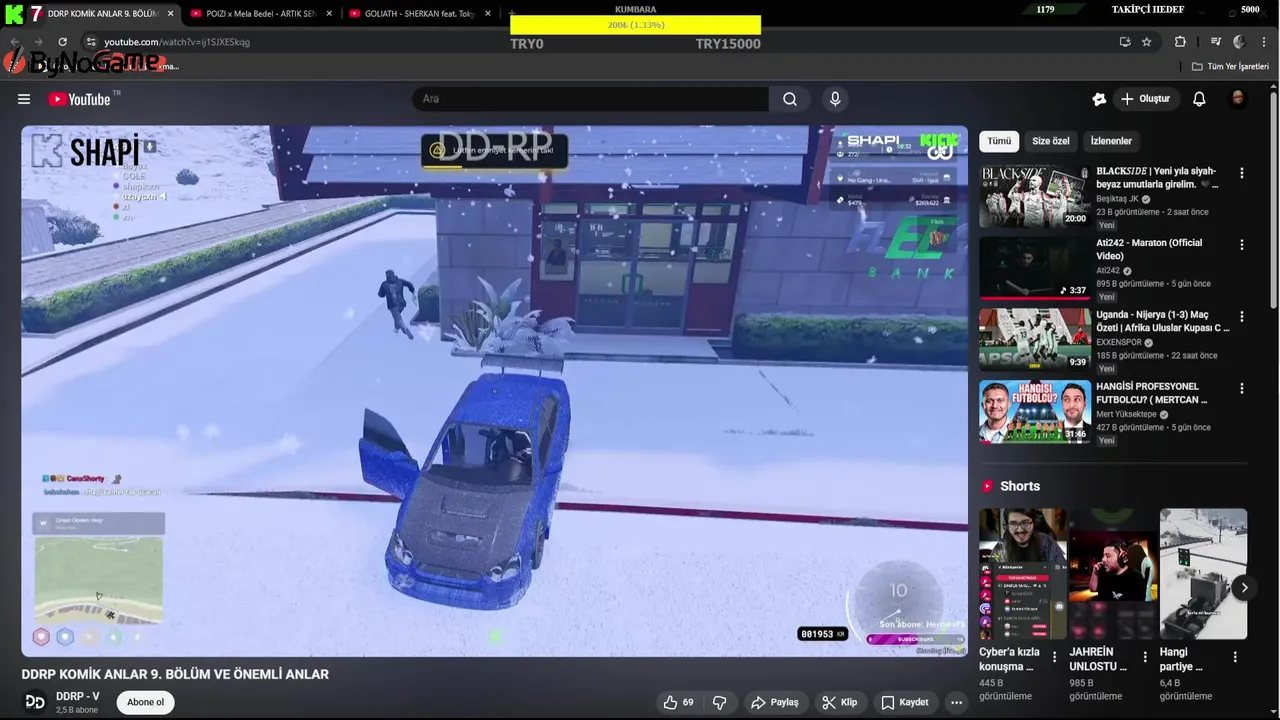Click the sparkle icon beside Oluştur
The width and height of the screenshot is (1280, 720).
[x=1099, y=99]
